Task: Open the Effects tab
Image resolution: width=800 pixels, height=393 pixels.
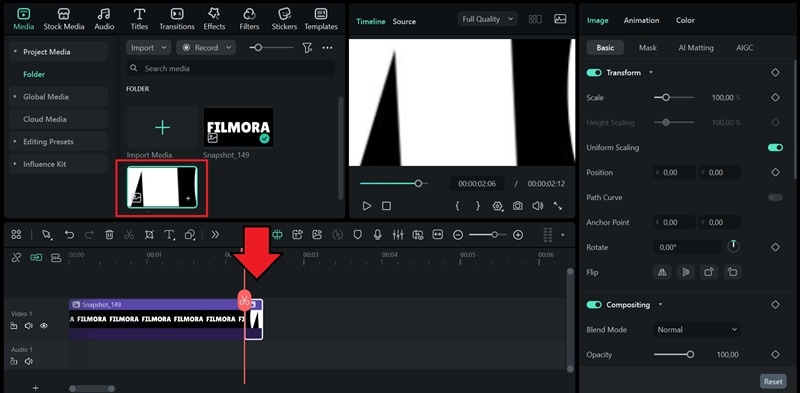Action: [x=214, y=19]
